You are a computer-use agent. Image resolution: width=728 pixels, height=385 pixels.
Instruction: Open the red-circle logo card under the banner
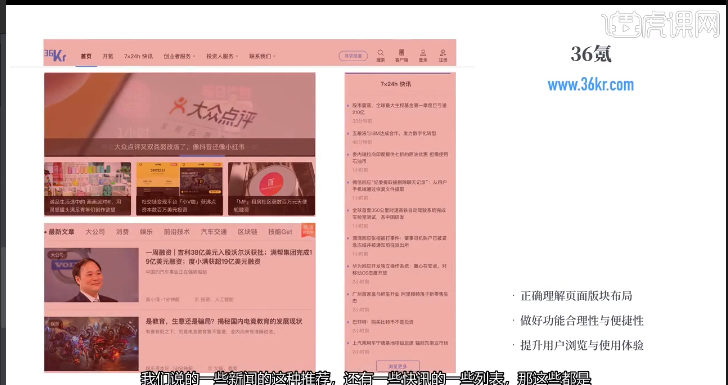click(x=271, y=189)
